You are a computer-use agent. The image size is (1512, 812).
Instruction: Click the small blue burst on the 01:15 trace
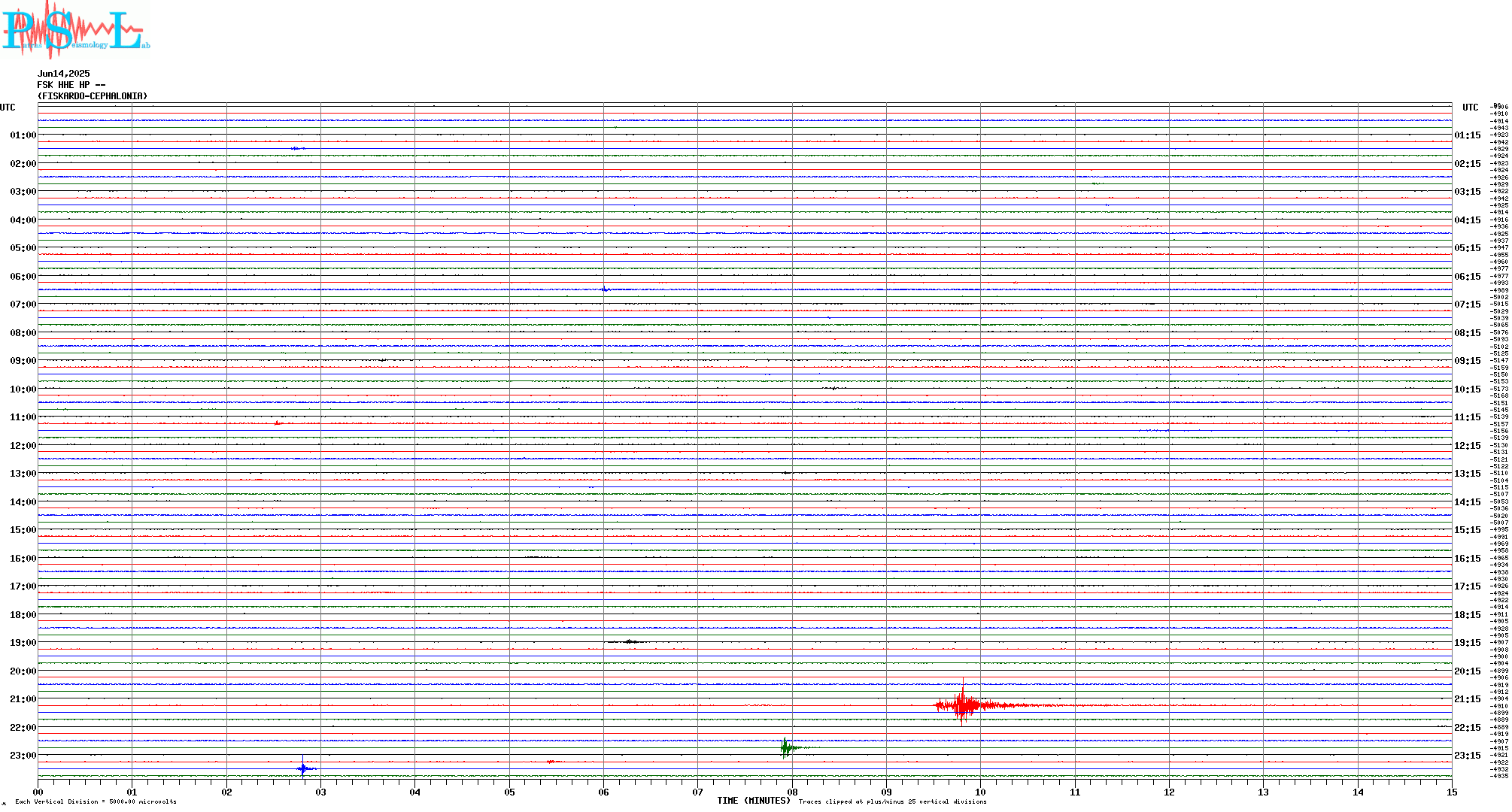coord(298,148)
